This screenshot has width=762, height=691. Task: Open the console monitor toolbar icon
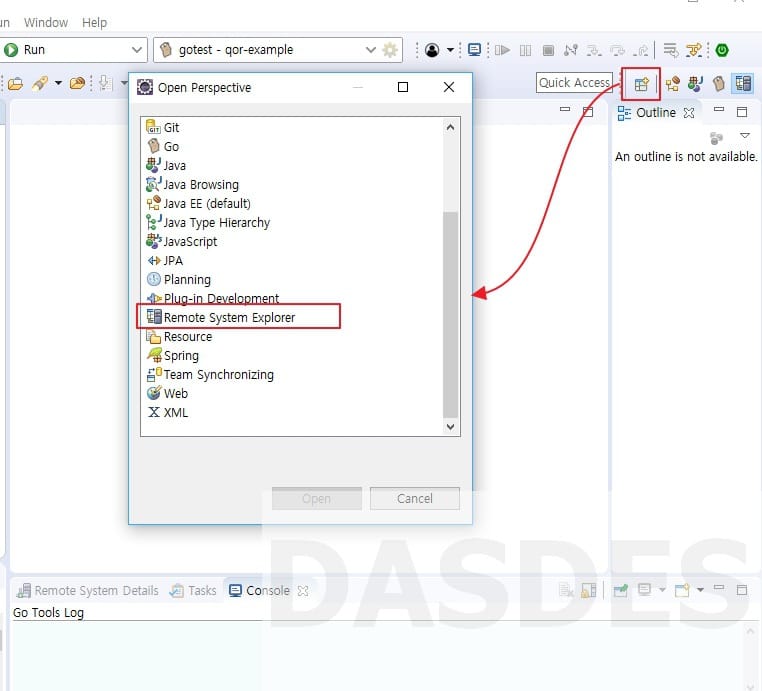[474, 50]
